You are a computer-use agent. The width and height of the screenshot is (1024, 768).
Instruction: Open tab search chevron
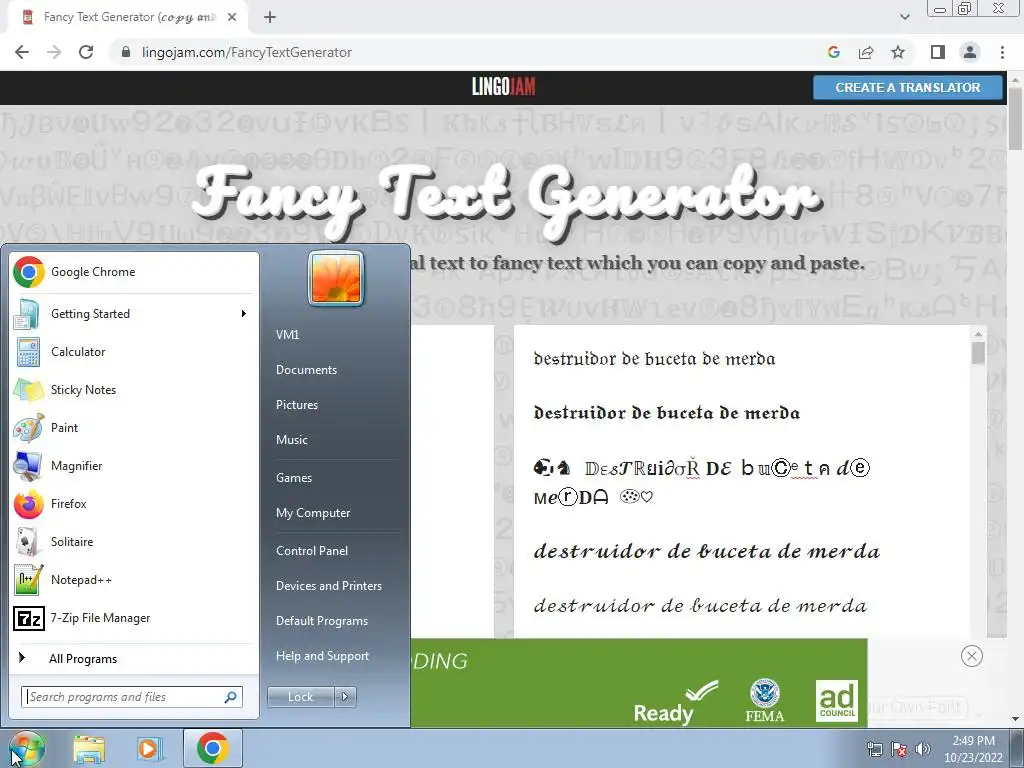point(904,18)
